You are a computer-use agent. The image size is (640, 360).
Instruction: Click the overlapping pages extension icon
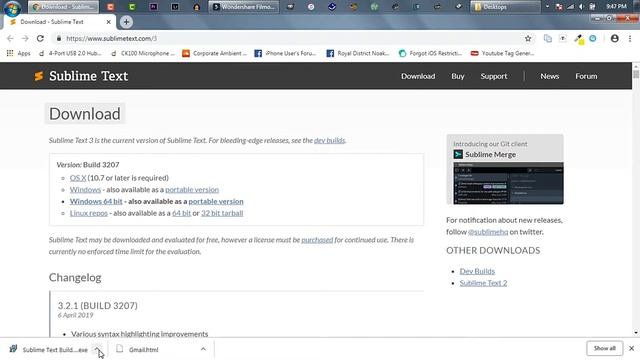pos(548,38)
